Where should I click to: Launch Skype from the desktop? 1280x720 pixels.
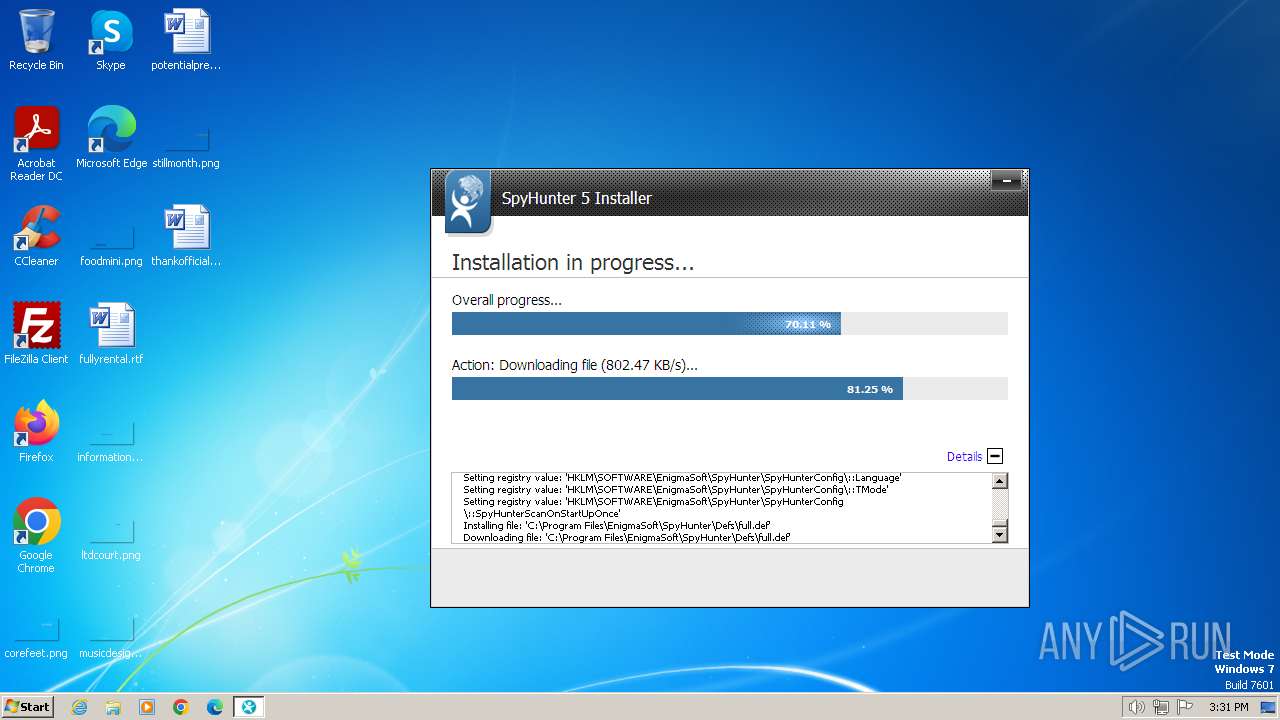(110, 40)
